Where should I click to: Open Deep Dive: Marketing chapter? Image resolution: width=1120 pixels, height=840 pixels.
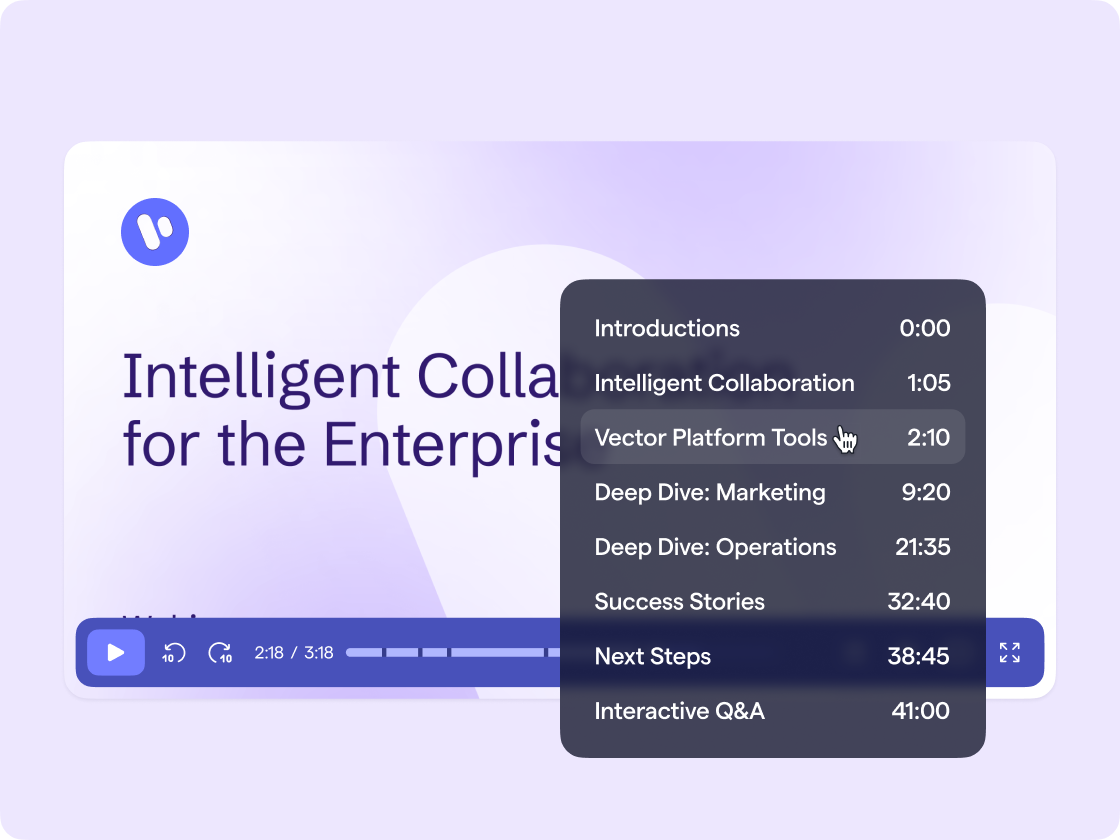click(772, 492)
